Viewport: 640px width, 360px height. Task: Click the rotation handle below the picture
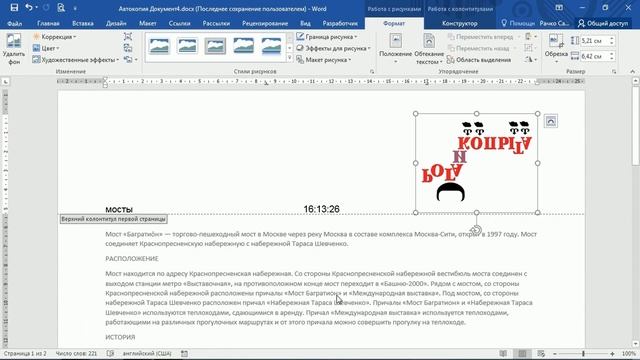click(x=476, y=230)
